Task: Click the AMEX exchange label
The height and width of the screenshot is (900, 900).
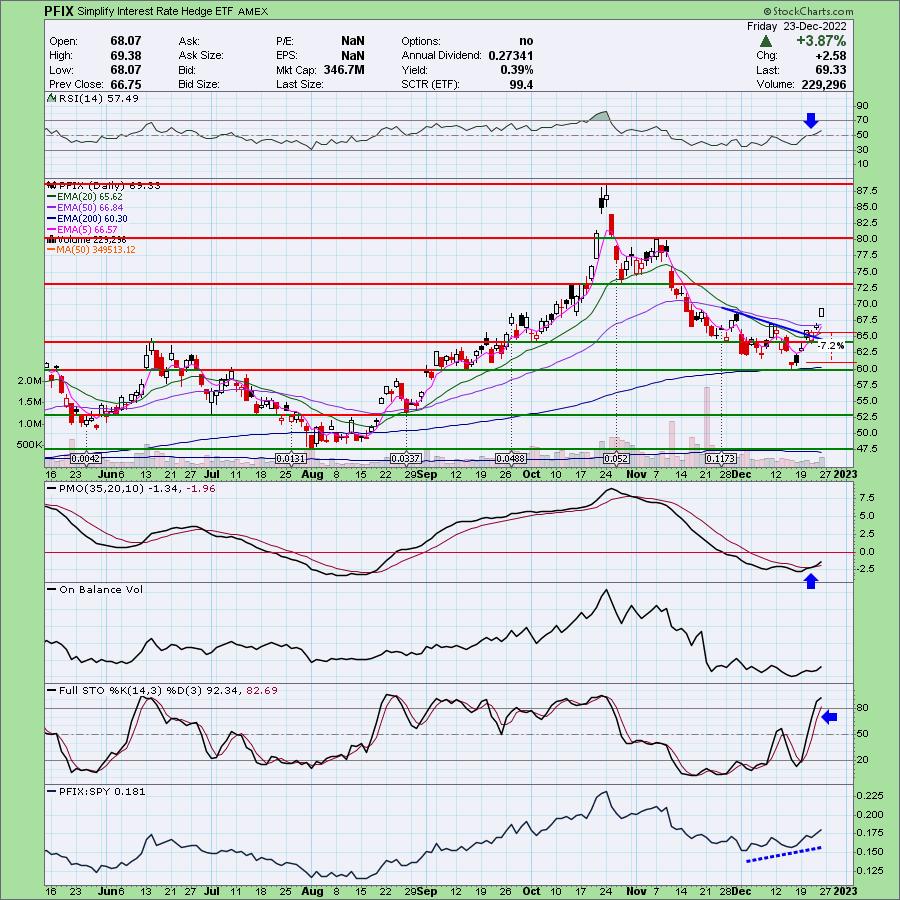Action: coord(253,11)
